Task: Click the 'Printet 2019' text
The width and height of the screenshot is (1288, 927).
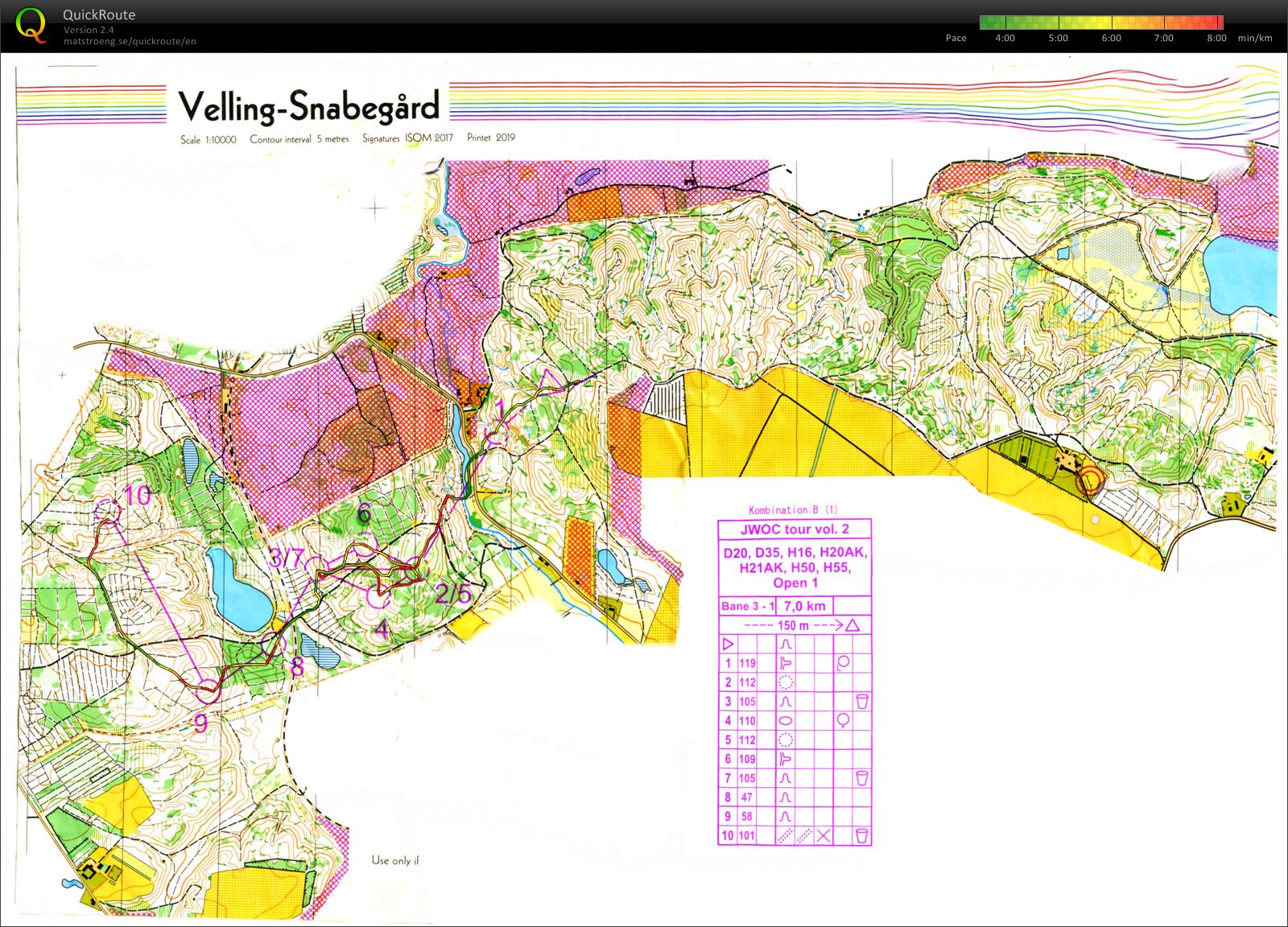Action: 491,138
